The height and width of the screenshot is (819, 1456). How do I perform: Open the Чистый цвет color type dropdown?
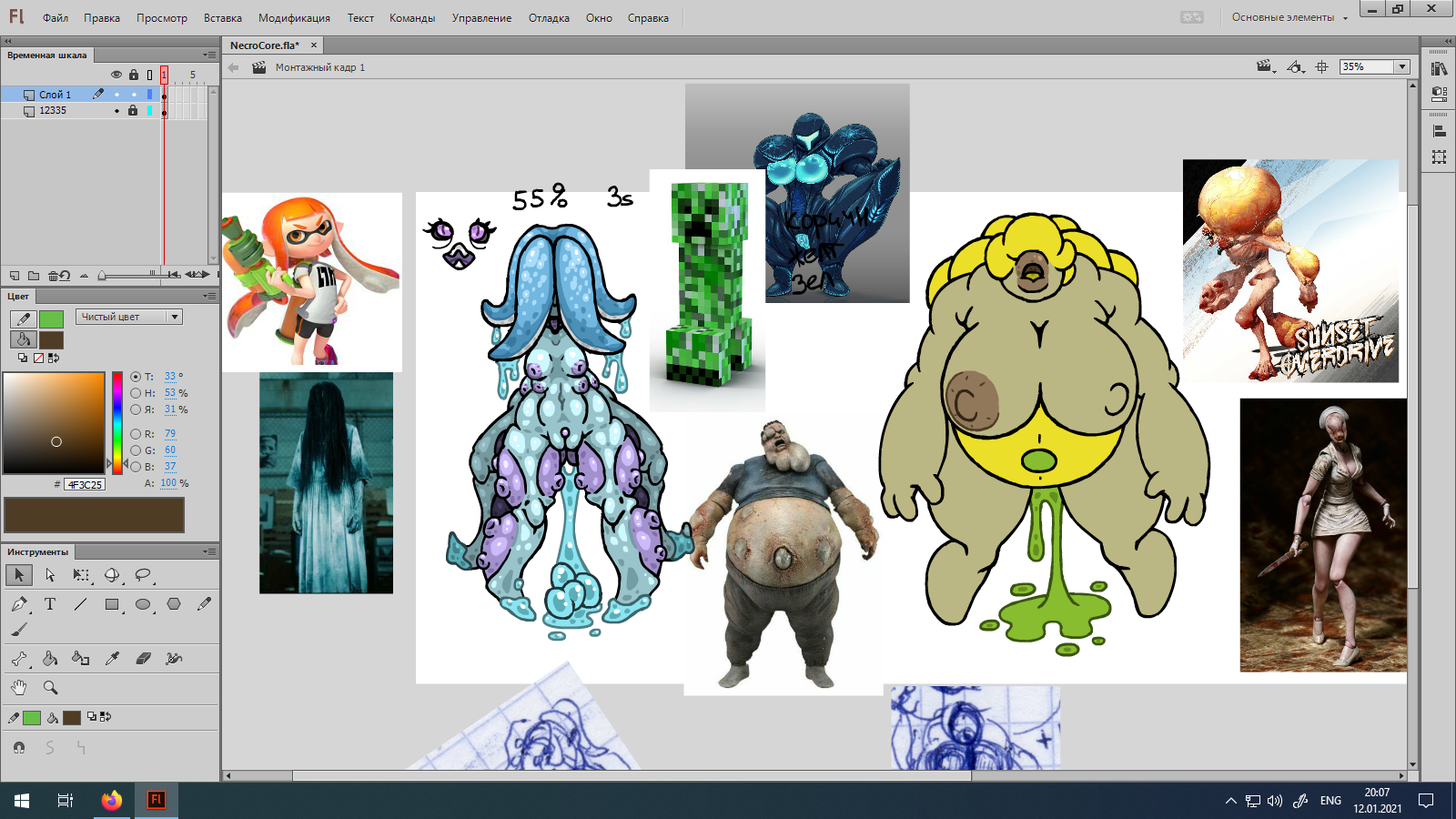(x=129, y=317)
